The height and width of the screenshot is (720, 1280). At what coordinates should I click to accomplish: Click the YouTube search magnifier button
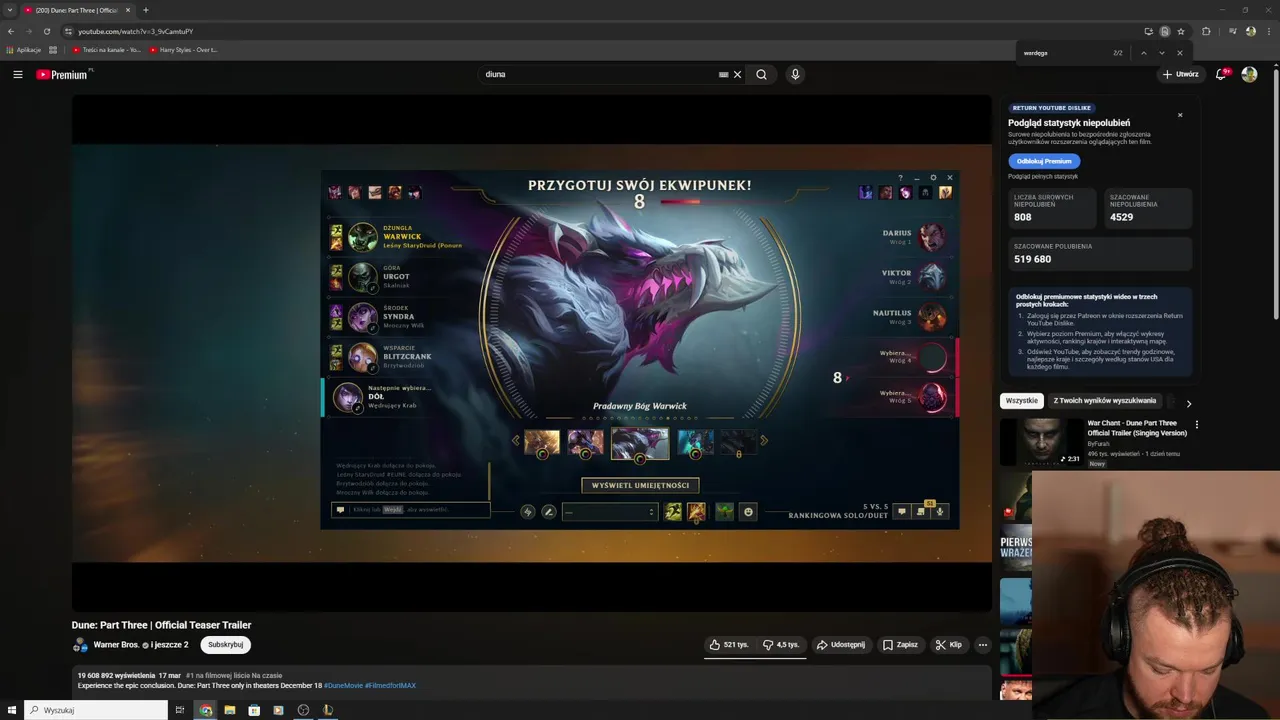pos(762,74)
